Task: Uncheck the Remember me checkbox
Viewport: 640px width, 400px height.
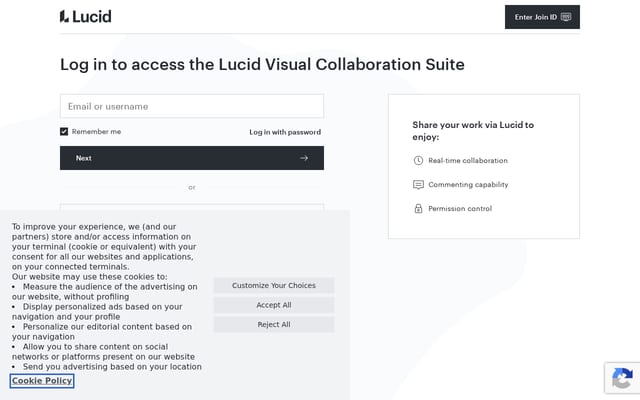Action: tap(64, 131)
